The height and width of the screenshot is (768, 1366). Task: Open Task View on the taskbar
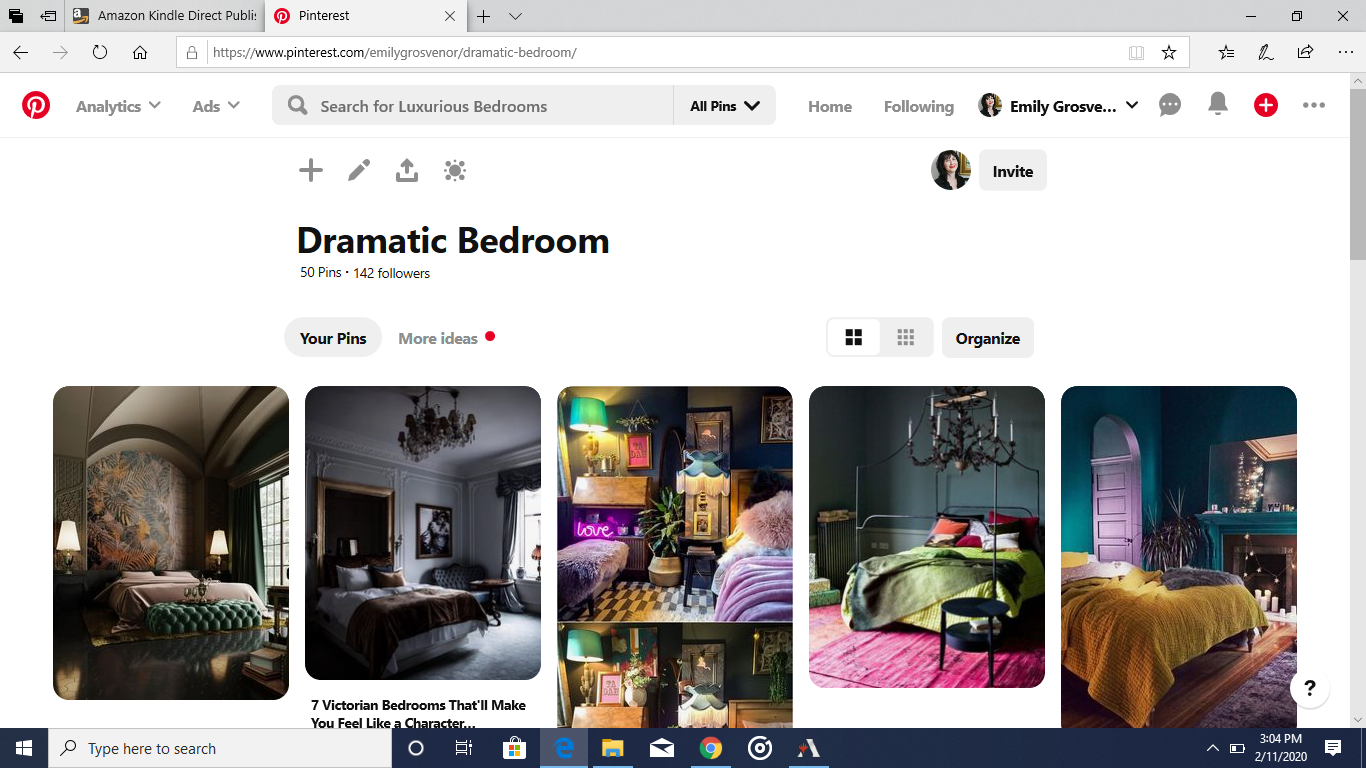(x=464, y=748)
